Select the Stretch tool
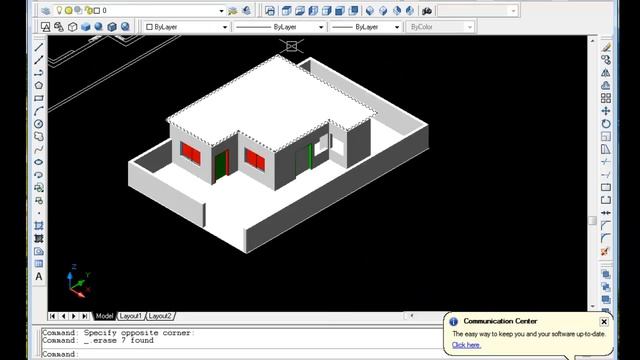Image resolution: width=640 pixels, height=360 pixels. coord(606,149)
